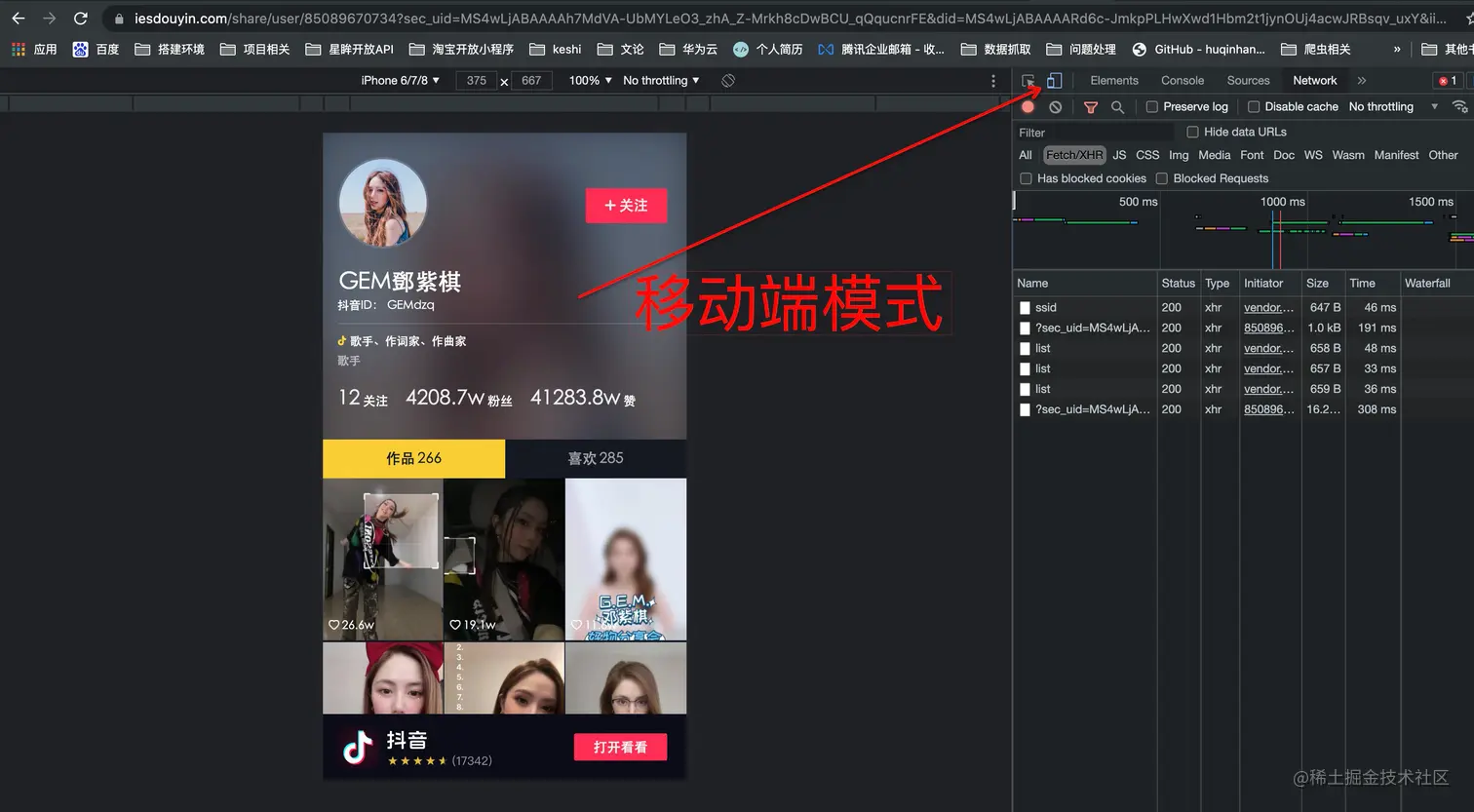Open 腾讯企业邮箱 bookmark
Screen dimensions: 1474x812
click(881, 49)
